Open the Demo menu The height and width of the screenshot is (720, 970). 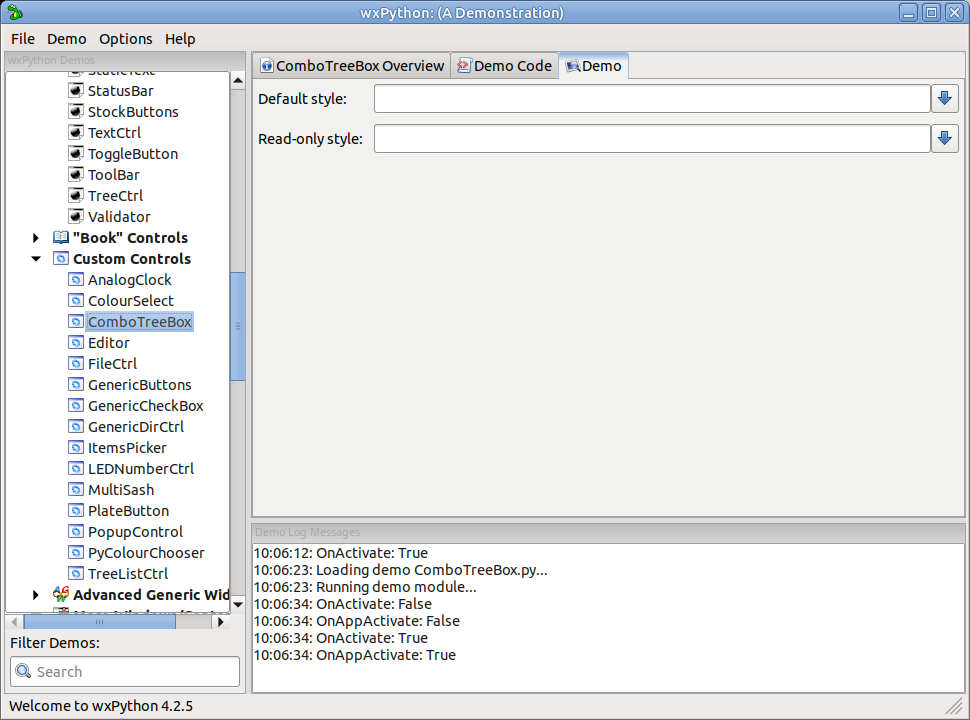67,39
